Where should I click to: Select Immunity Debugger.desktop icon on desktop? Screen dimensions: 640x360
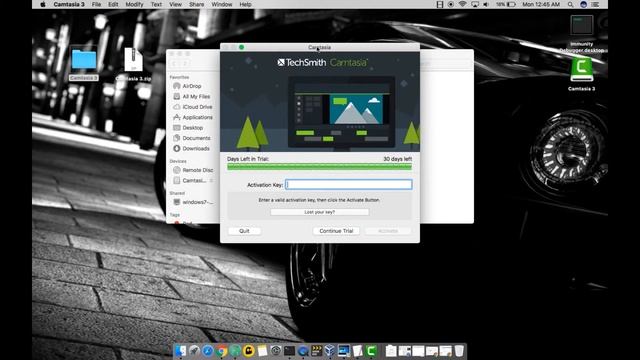click(x=582, y=34)
